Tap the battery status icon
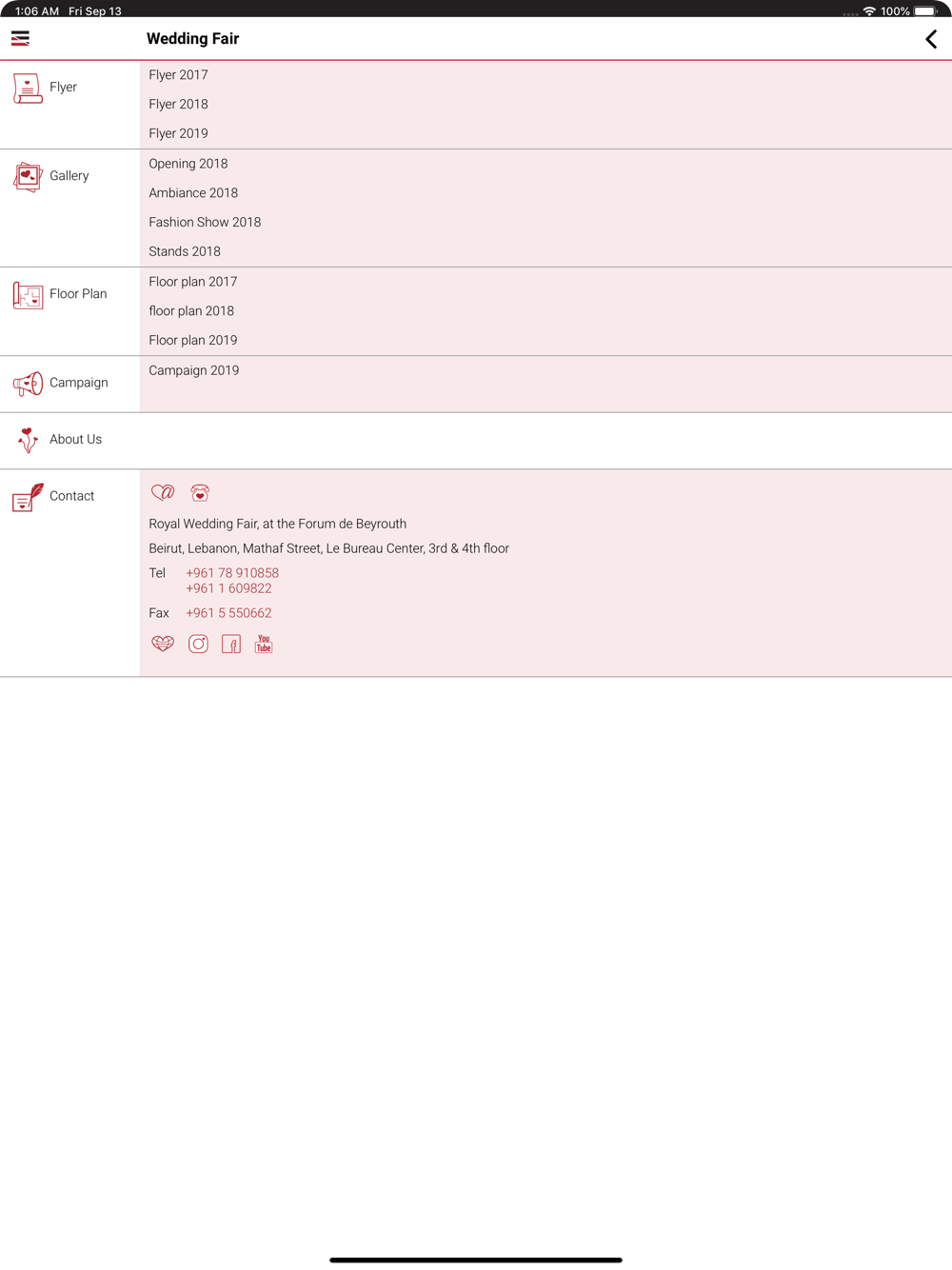 pos(925,11)
